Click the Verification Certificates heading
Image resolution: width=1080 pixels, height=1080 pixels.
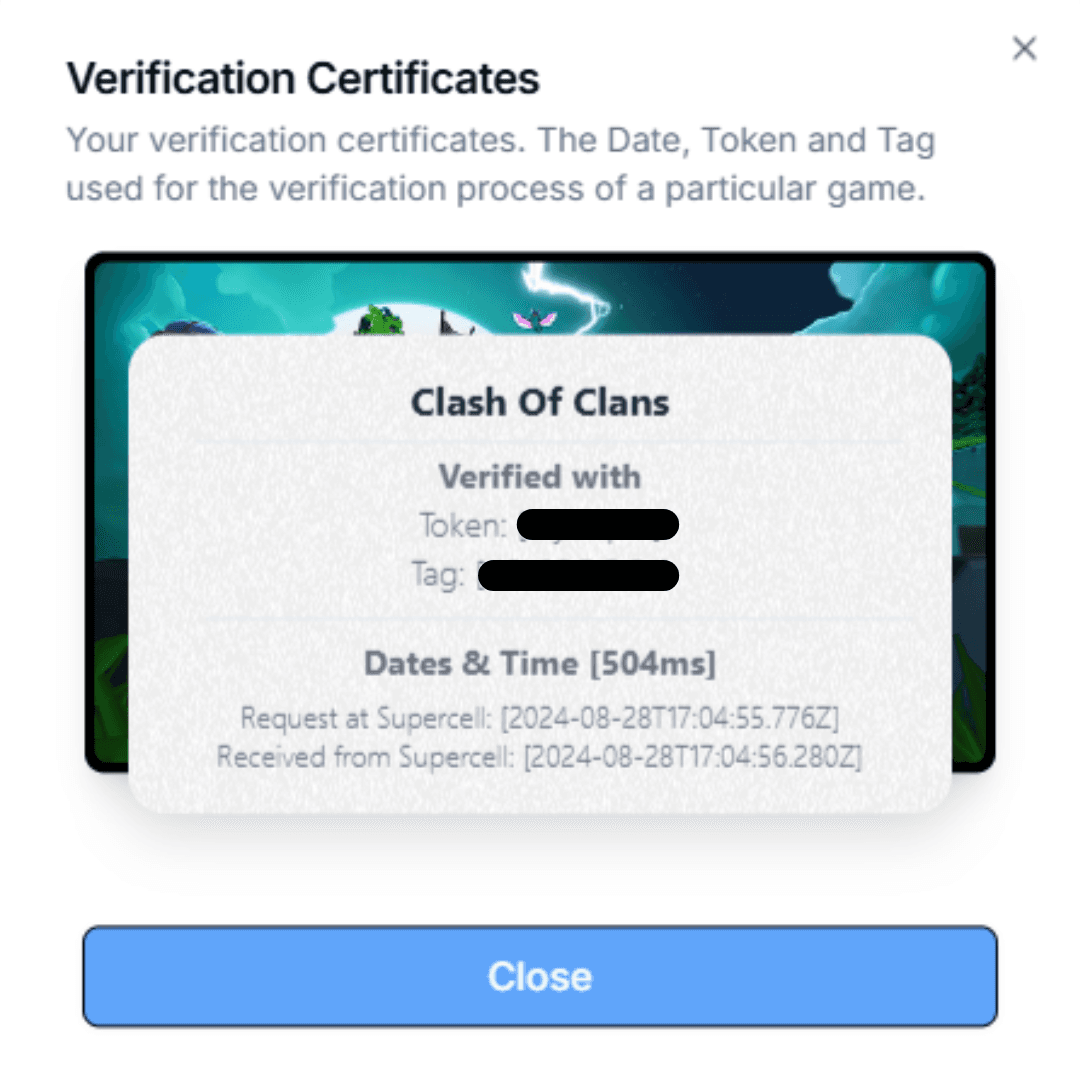[303, 79]
